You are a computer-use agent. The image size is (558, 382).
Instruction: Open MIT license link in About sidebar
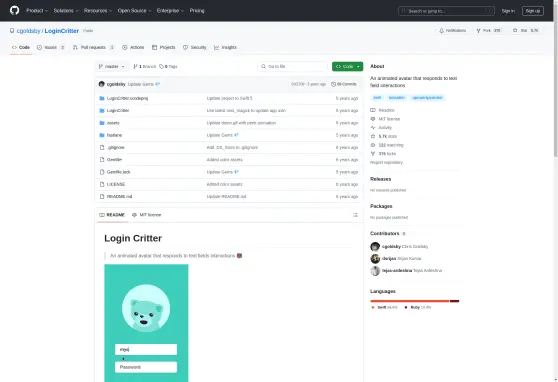(385, 119)
